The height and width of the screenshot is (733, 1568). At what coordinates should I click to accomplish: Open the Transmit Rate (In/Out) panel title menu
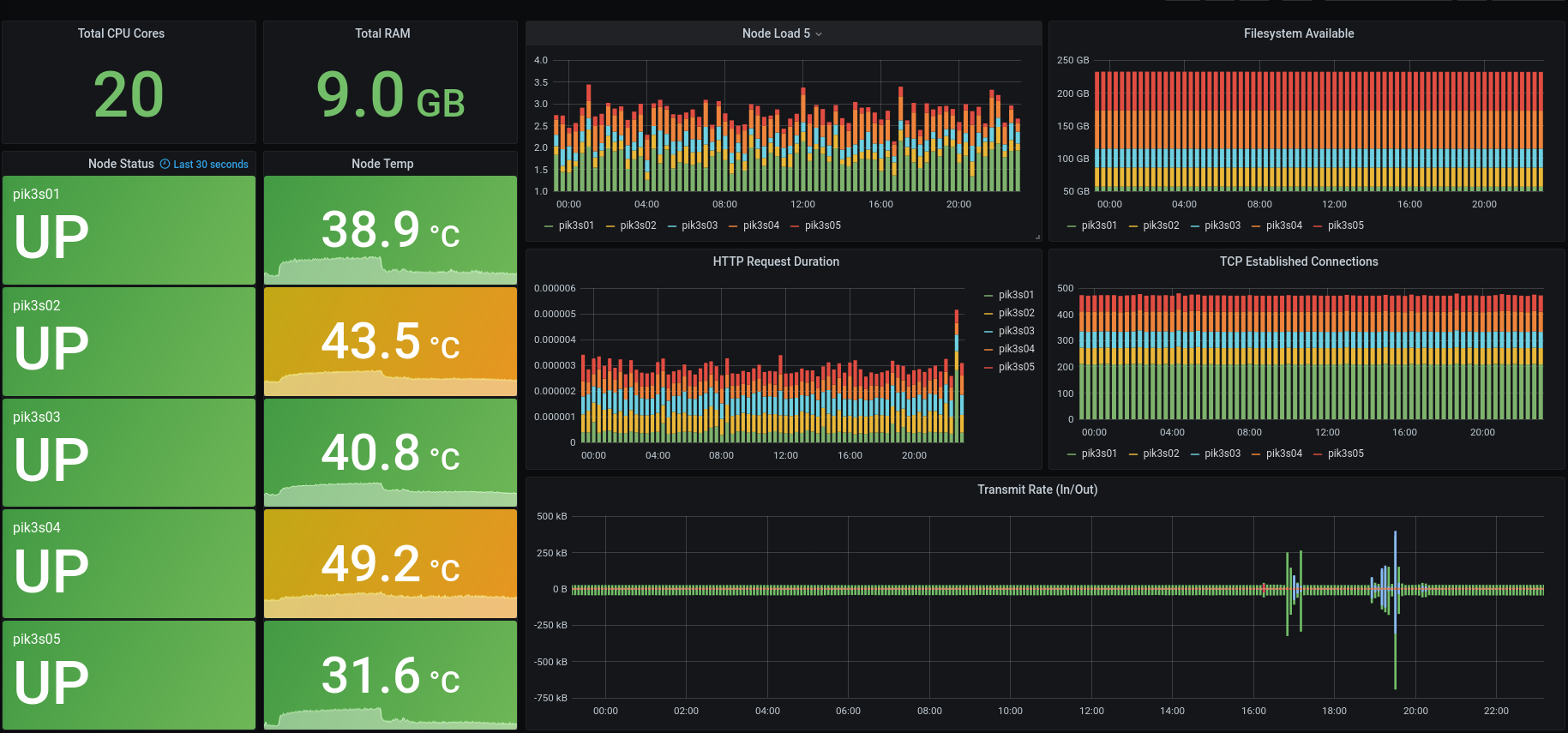(x=1036, y=490)
